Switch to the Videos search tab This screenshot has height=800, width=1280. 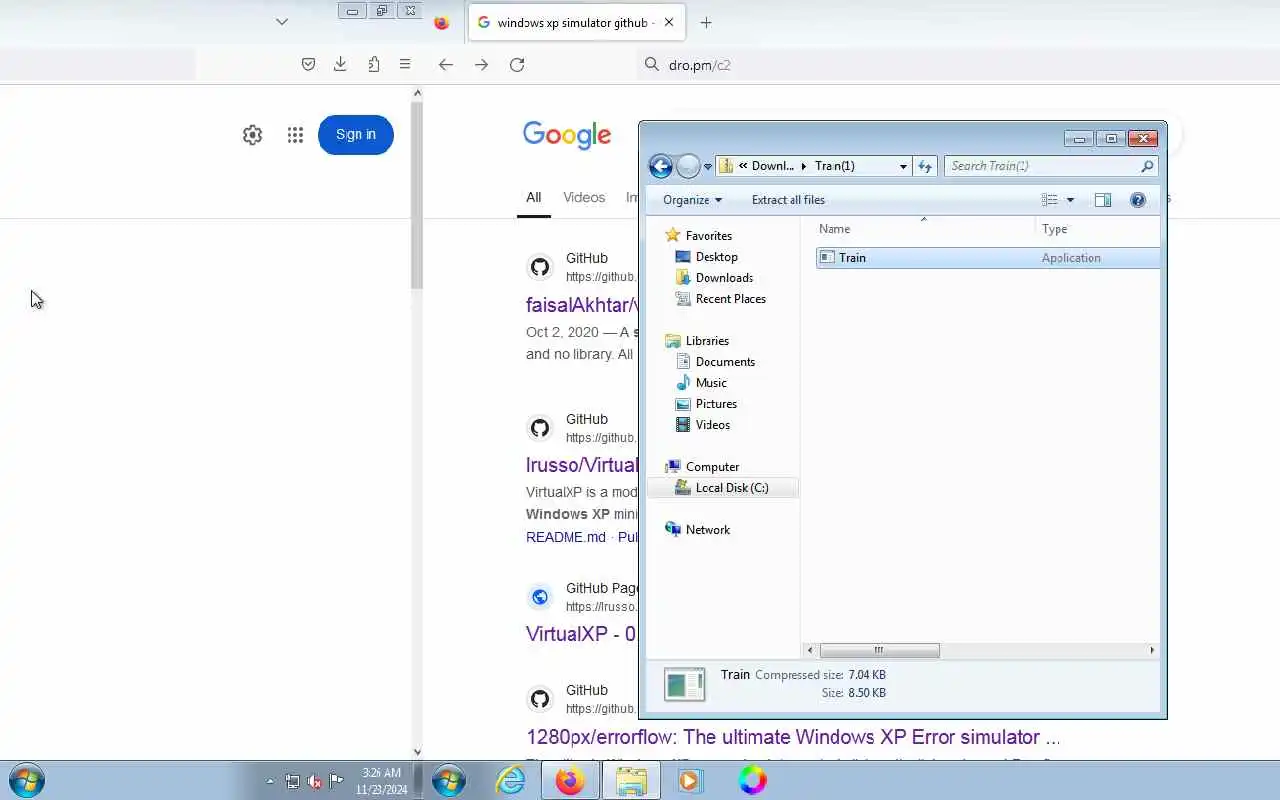[584, 198]
